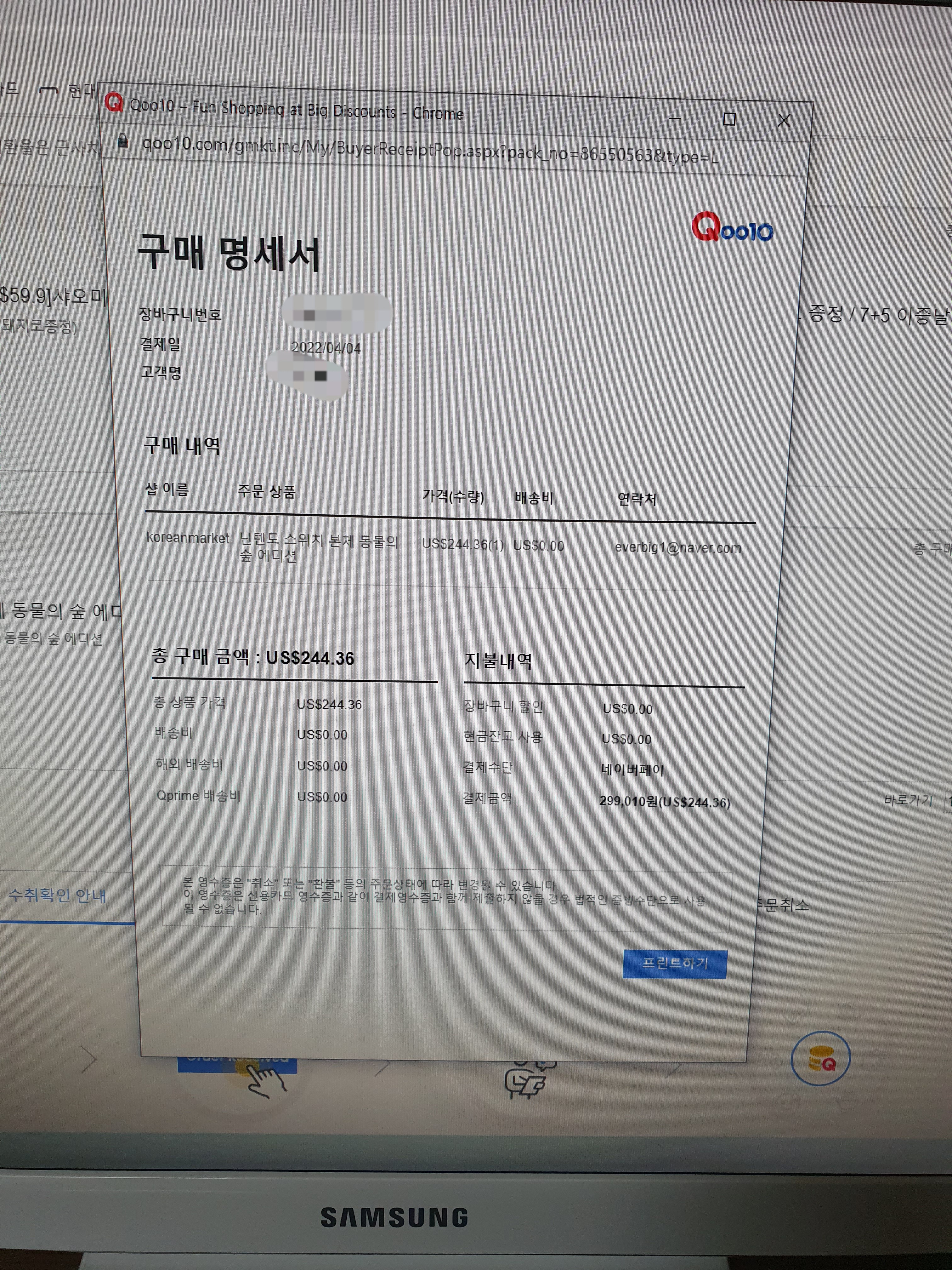952x1270 pixels.
Task: Maximize the receipt popup window
Action: point(729,119)
